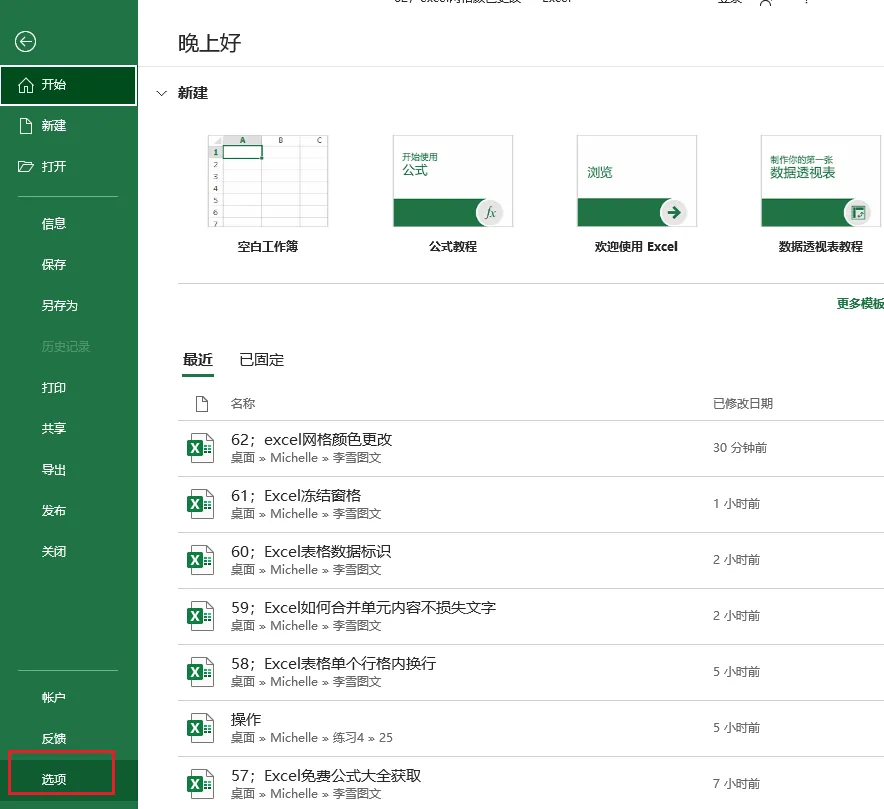Click the 30 分钟前 modified time

click(740, 448)
